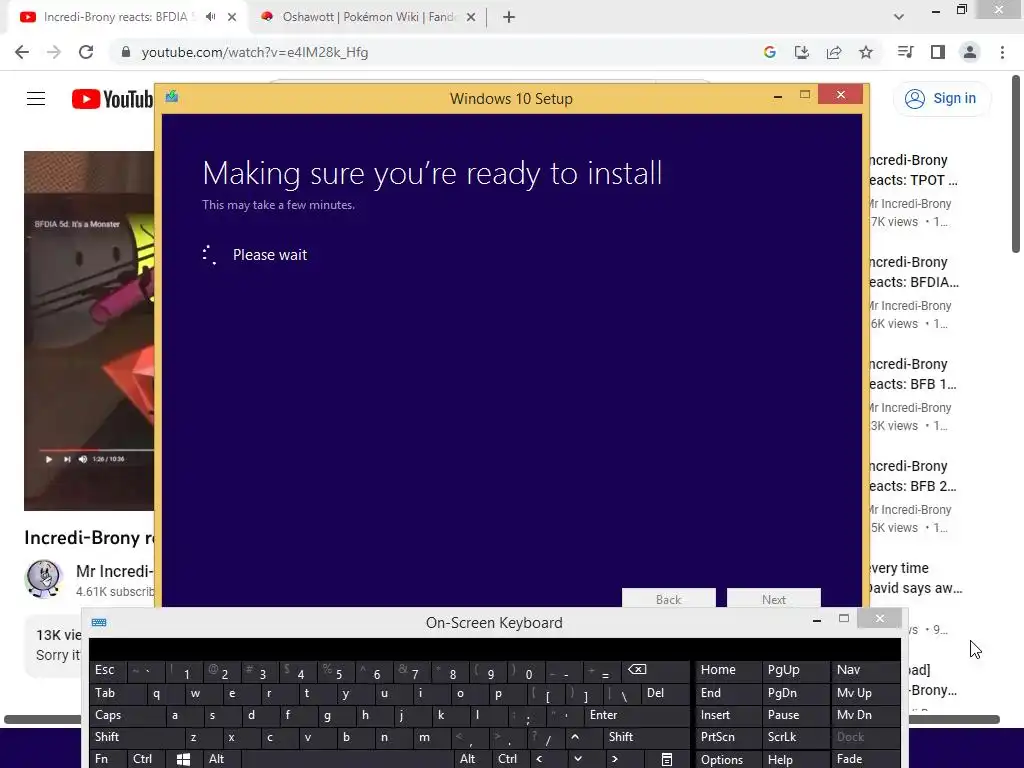Image resolution: width=1024 pixels, height=768 pixels.
Task: Click the video progress bar
Action: click(x=96, y=450)
